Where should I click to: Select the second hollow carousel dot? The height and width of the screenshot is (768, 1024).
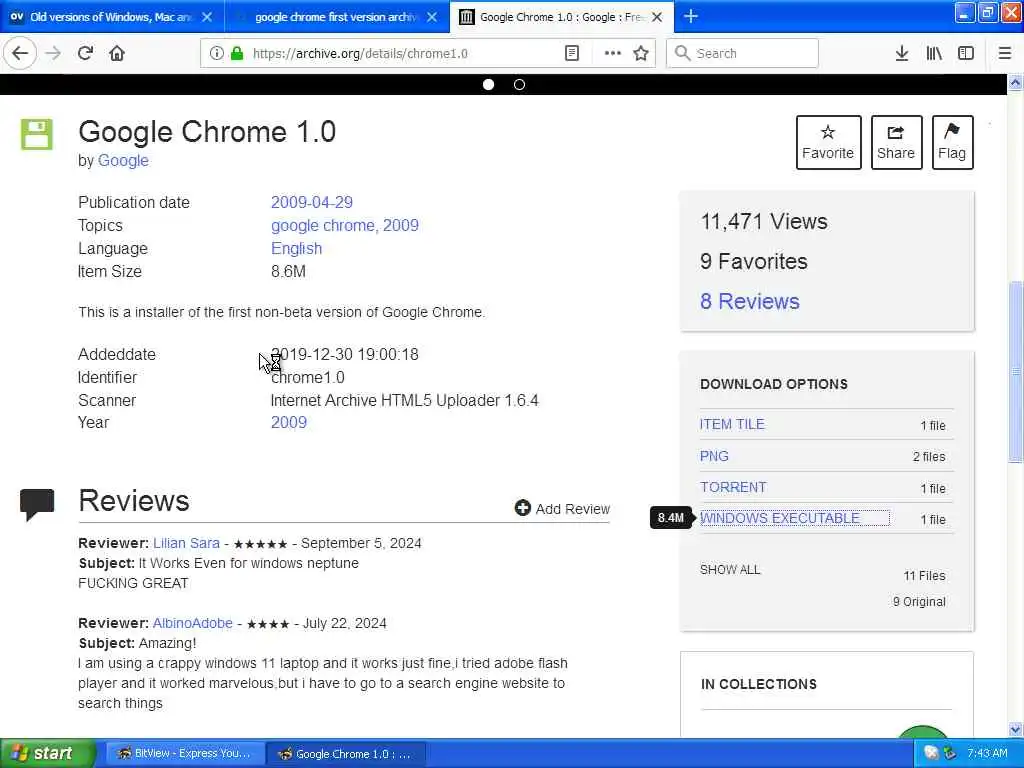[x=519, y=84]
